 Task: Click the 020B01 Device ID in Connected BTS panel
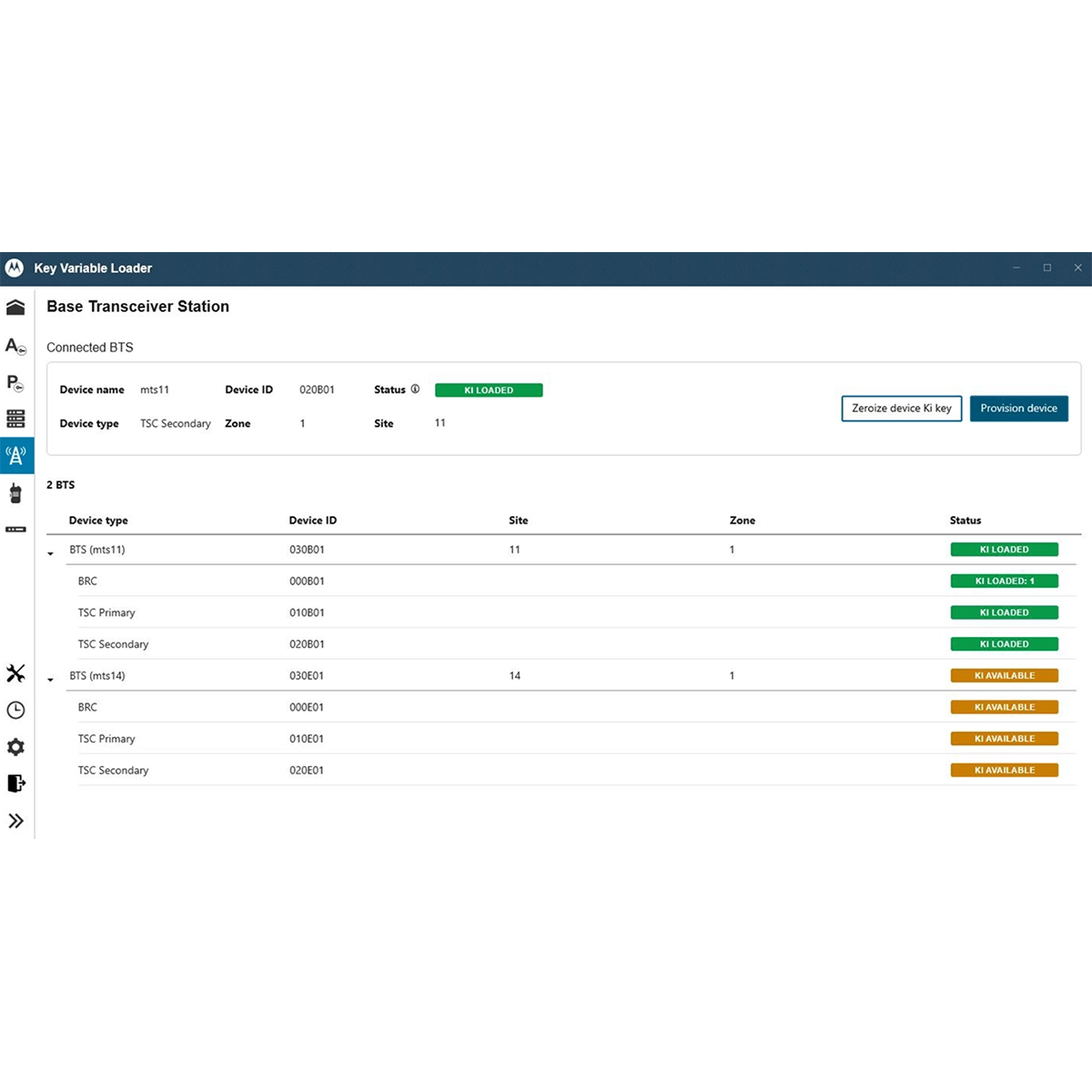pos(317,389)
